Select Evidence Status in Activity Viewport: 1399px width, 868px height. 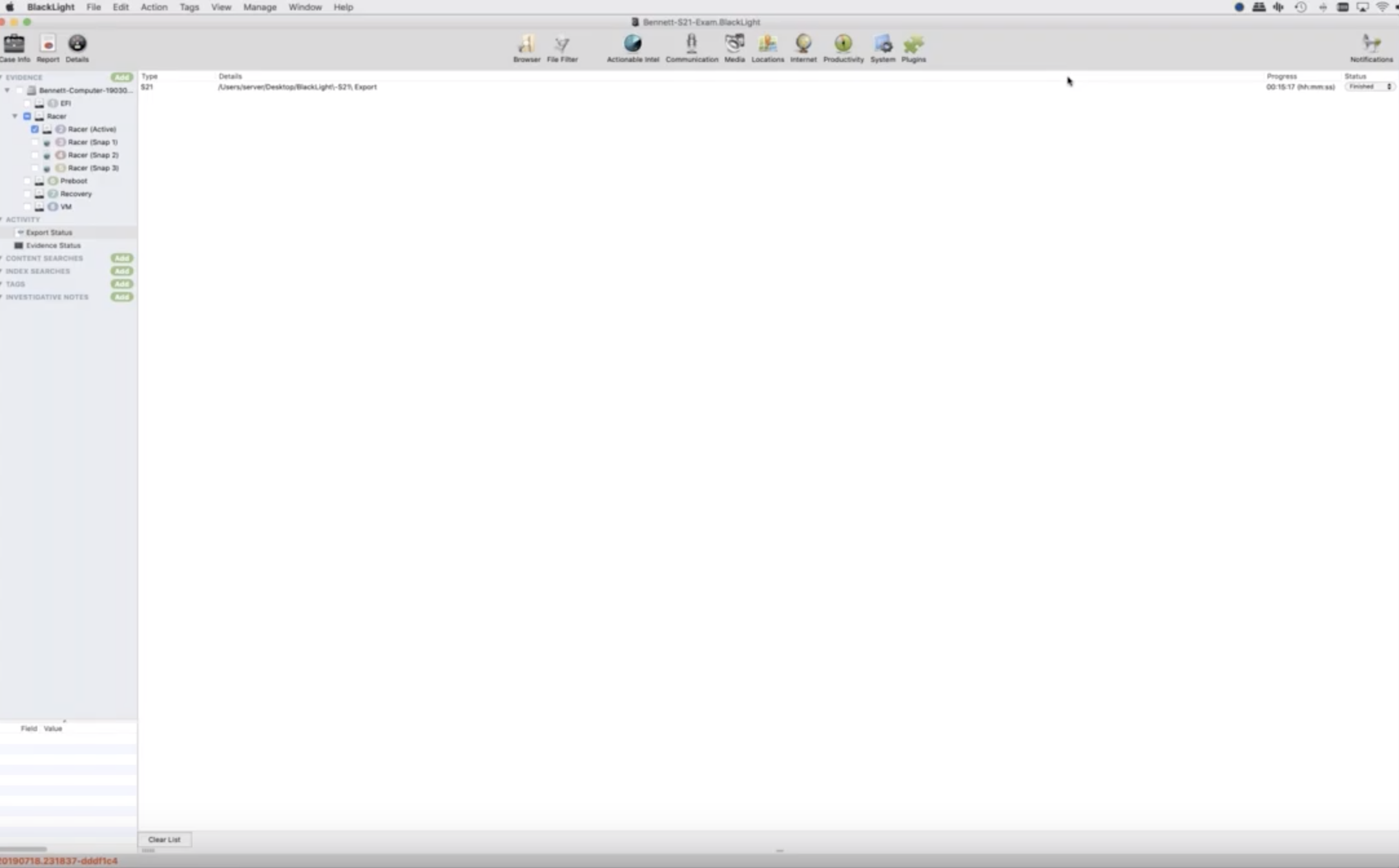53,245
